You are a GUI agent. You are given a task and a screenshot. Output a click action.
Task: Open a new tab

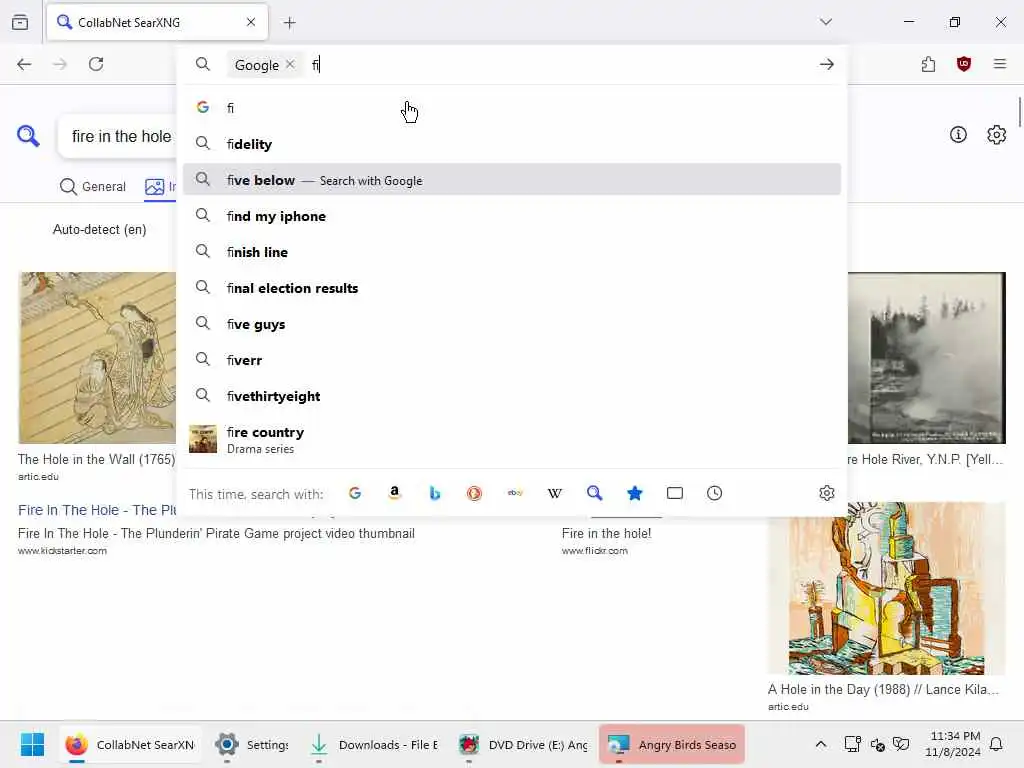(x=290, y=23)
